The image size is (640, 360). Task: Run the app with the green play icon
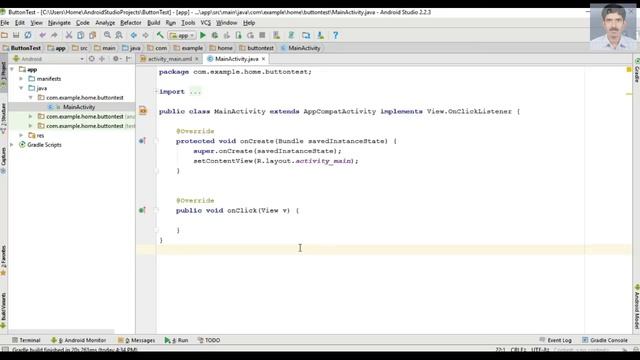[203, 36]
